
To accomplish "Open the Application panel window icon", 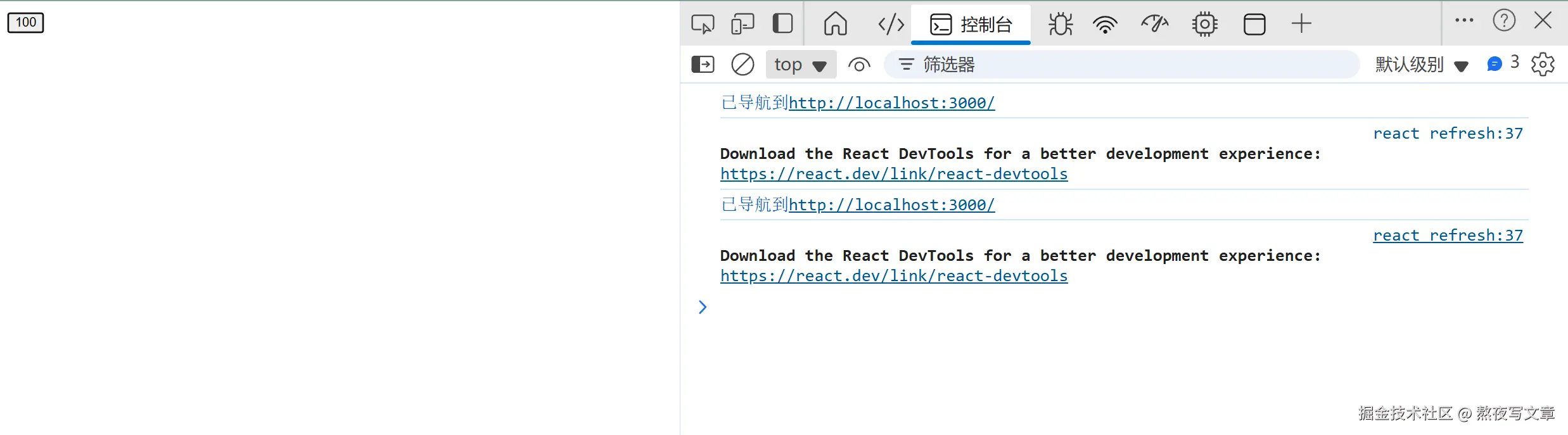I will click(1254, 24).
